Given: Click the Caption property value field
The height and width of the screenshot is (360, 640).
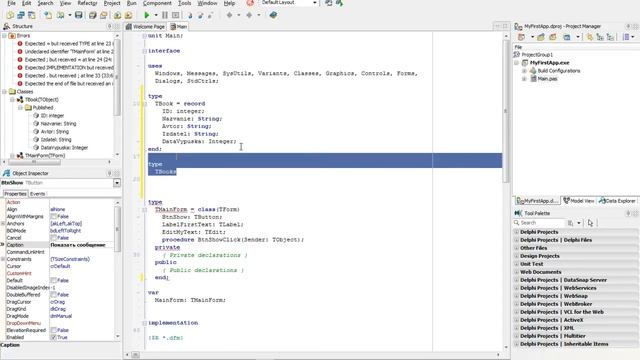Looking at the screenshot, I should click(81, 245).
